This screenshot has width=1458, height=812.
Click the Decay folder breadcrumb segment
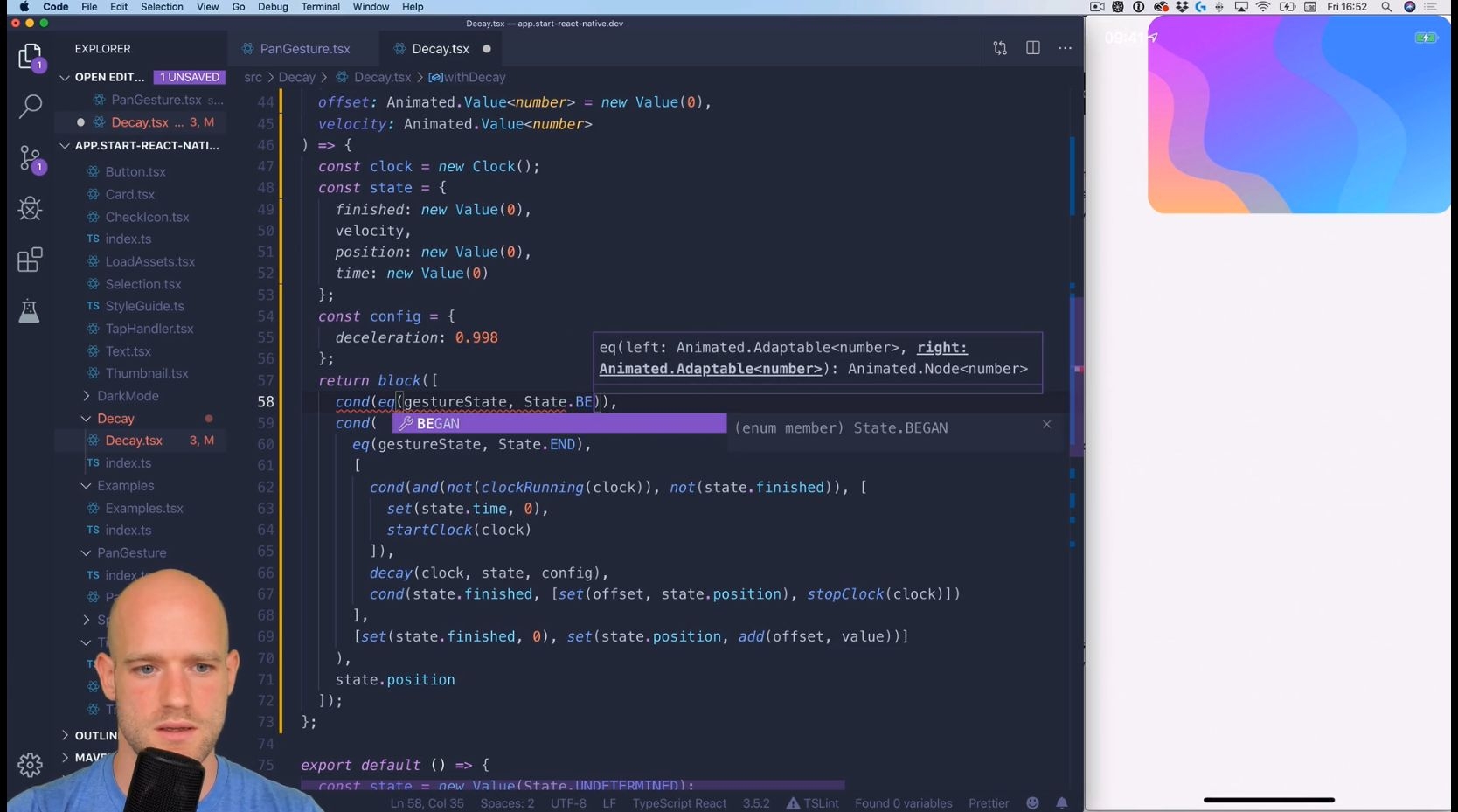click(296, 77)
